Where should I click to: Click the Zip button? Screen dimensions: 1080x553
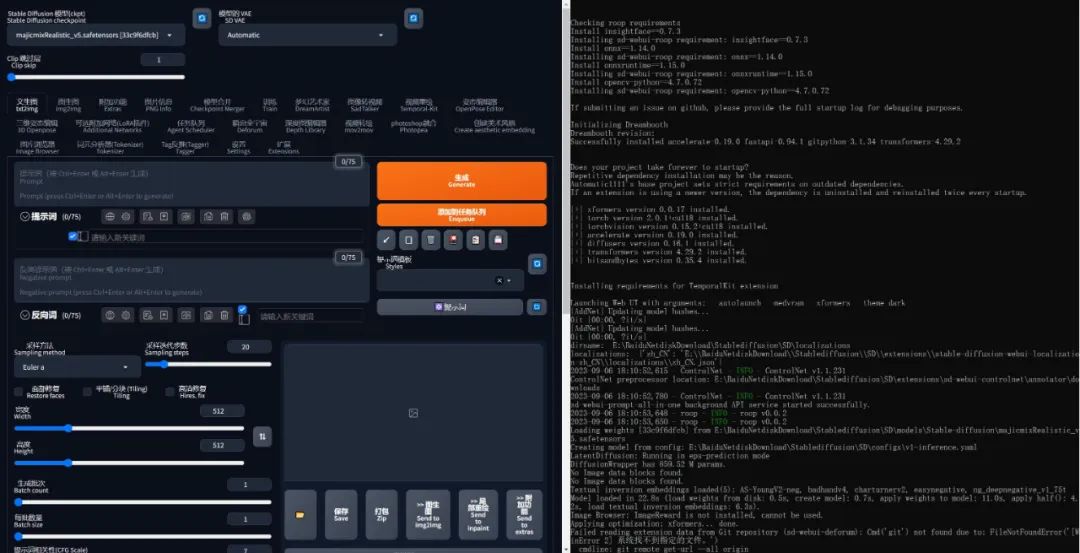(382, 514)
